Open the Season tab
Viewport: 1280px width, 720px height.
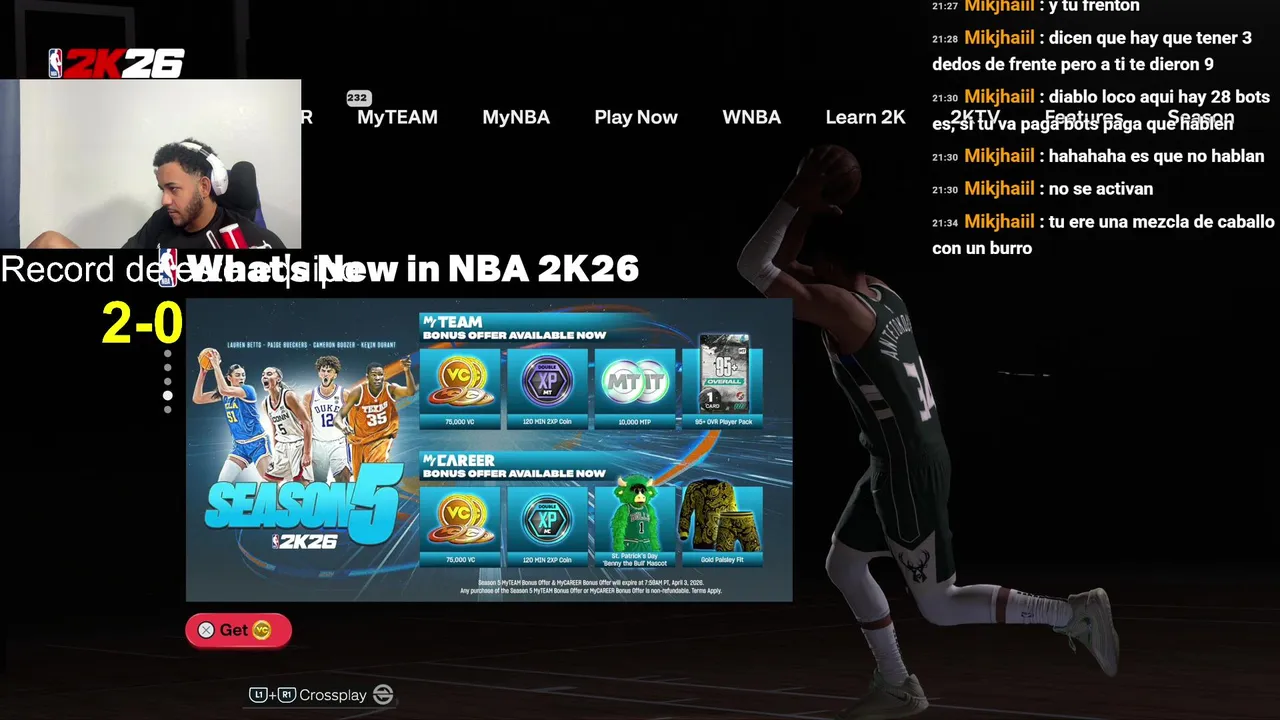tap(1200, 117)
